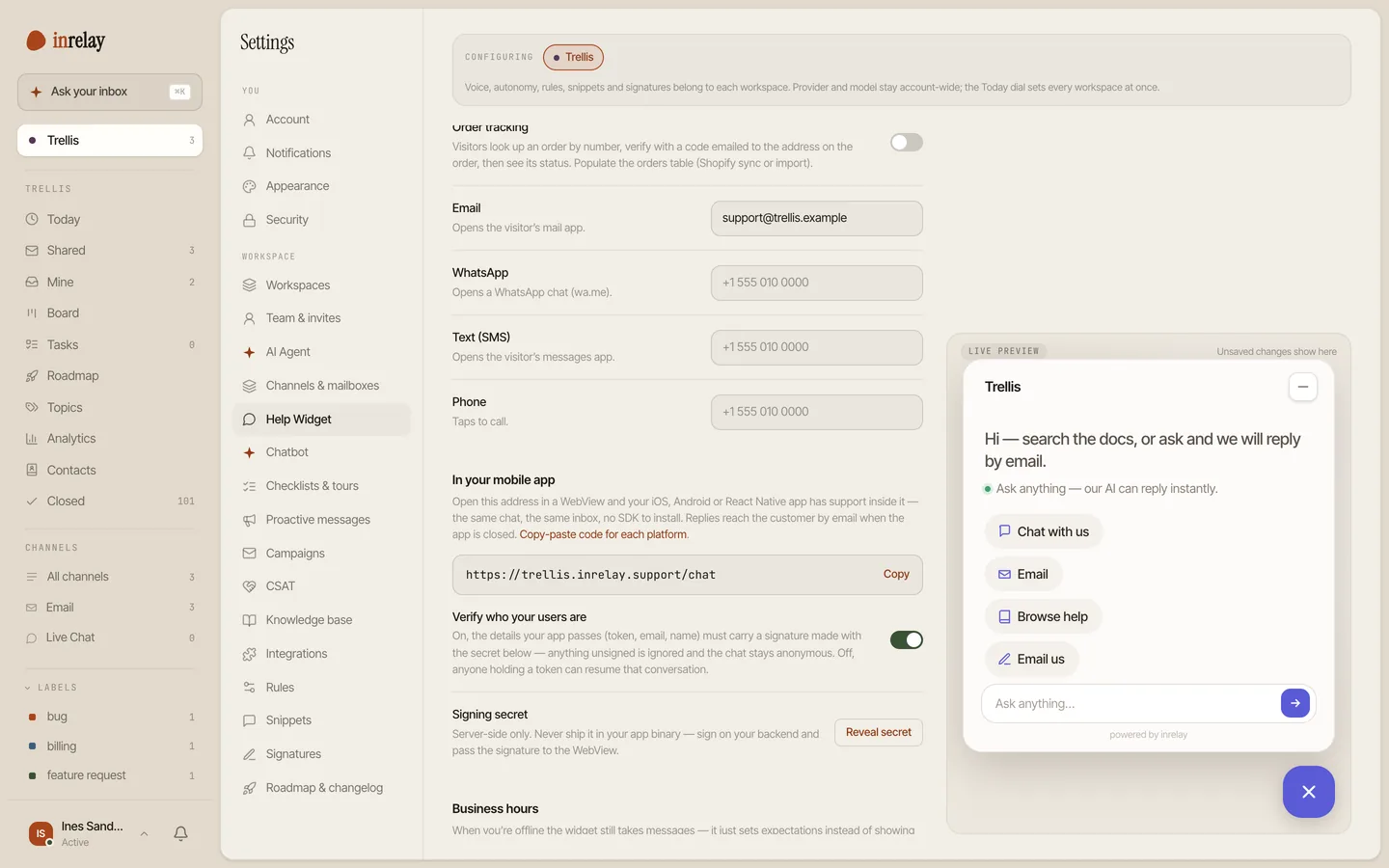The image size is (1389, 868).
Task: Open Checklists & tours icon
Action: 249,486
